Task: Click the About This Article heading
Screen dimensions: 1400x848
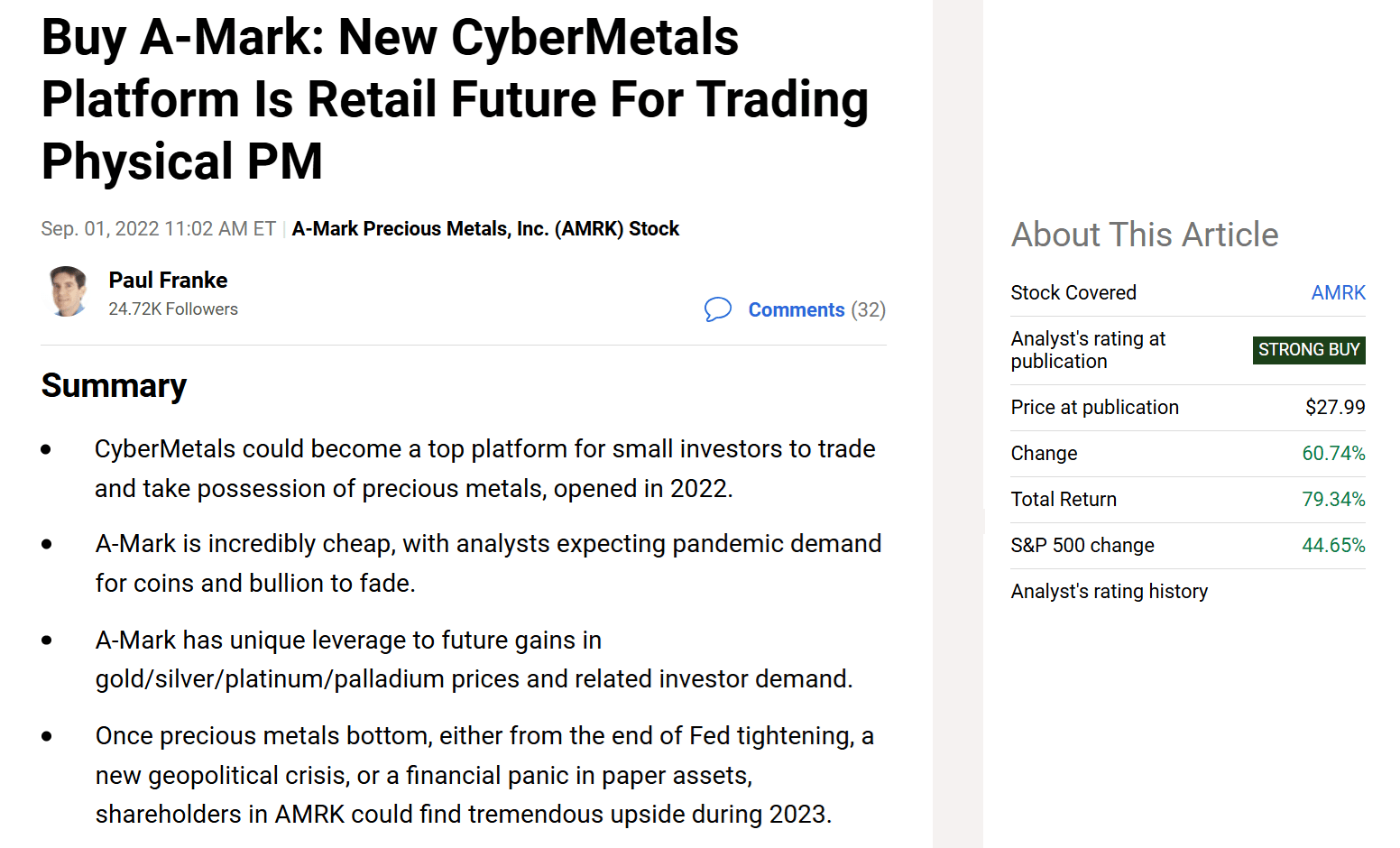Action: [1145, 235]
